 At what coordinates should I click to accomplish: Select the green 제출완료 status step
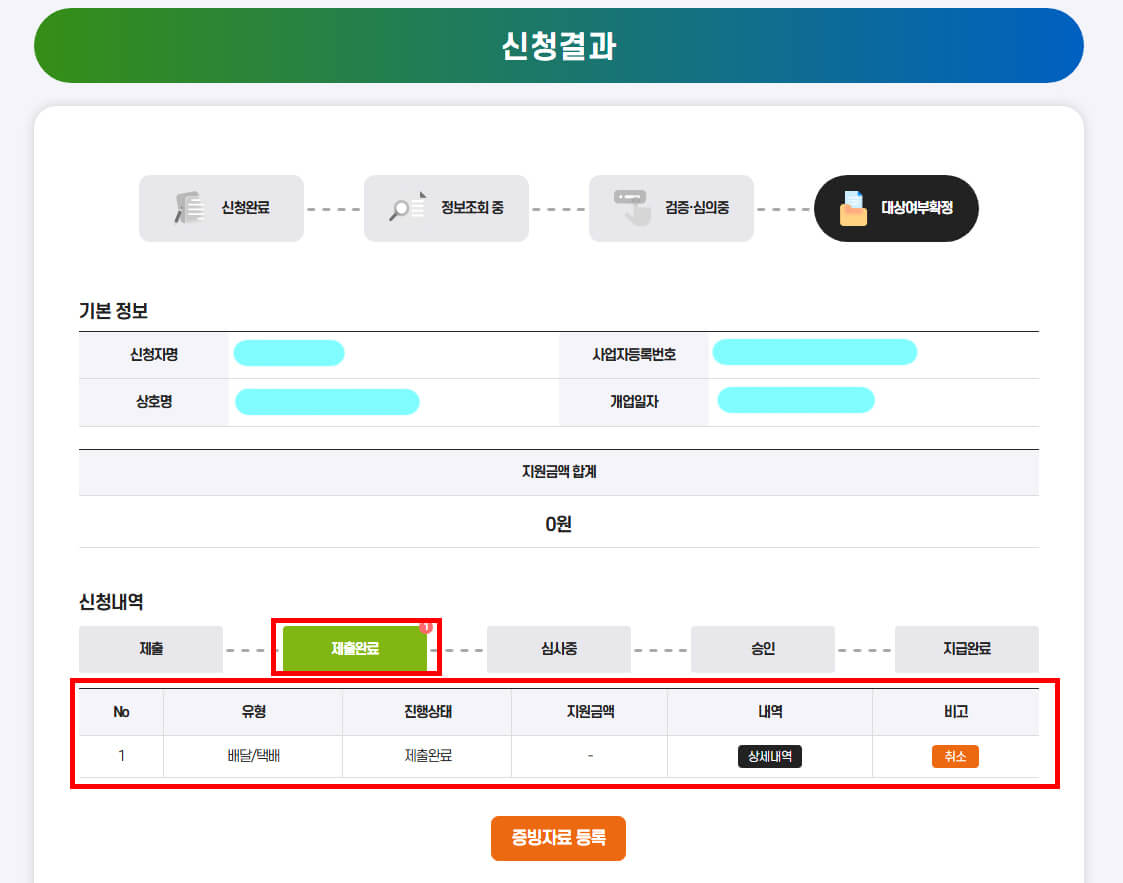[x=355, y=649]
